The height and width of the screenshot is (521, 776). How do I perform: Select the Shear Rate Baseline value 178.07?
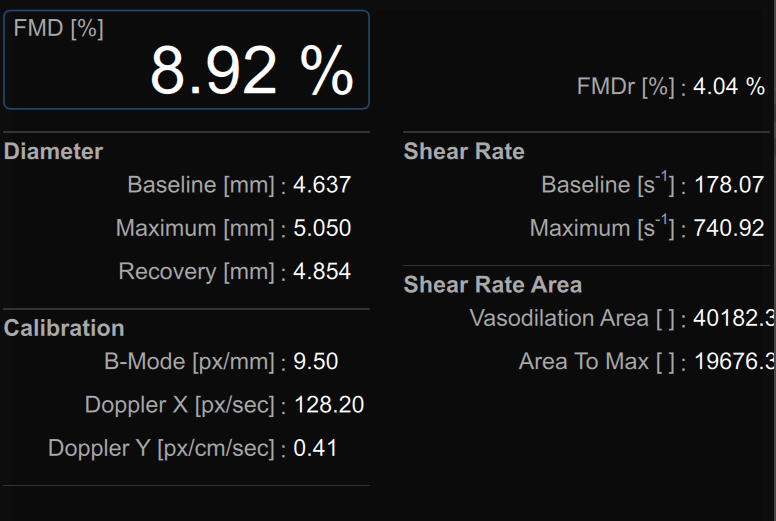pos(729,185)
